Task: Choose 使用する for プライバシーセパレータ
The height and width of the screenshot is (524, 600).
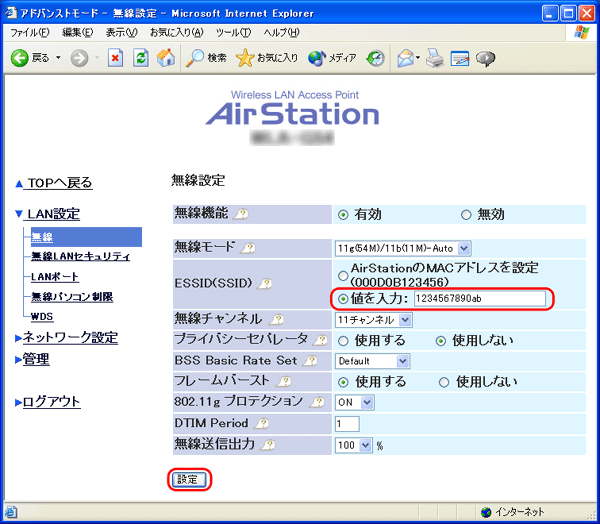Action: 343,340
